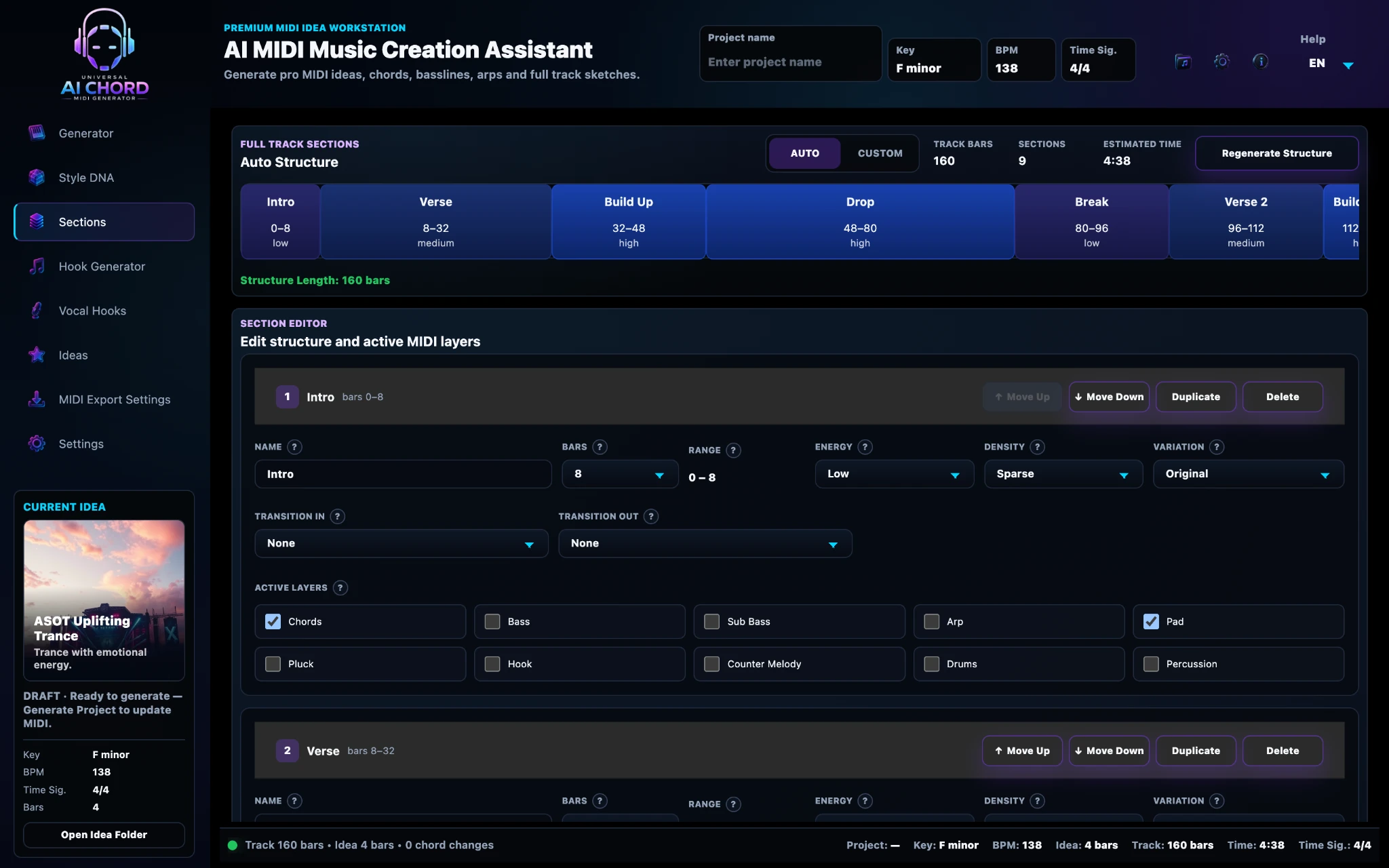Viewport: 1389px width, 868px height.
Task: Click the MIDI Export Settings download icon
Action: pyautogui.click(x=37, y=399)
